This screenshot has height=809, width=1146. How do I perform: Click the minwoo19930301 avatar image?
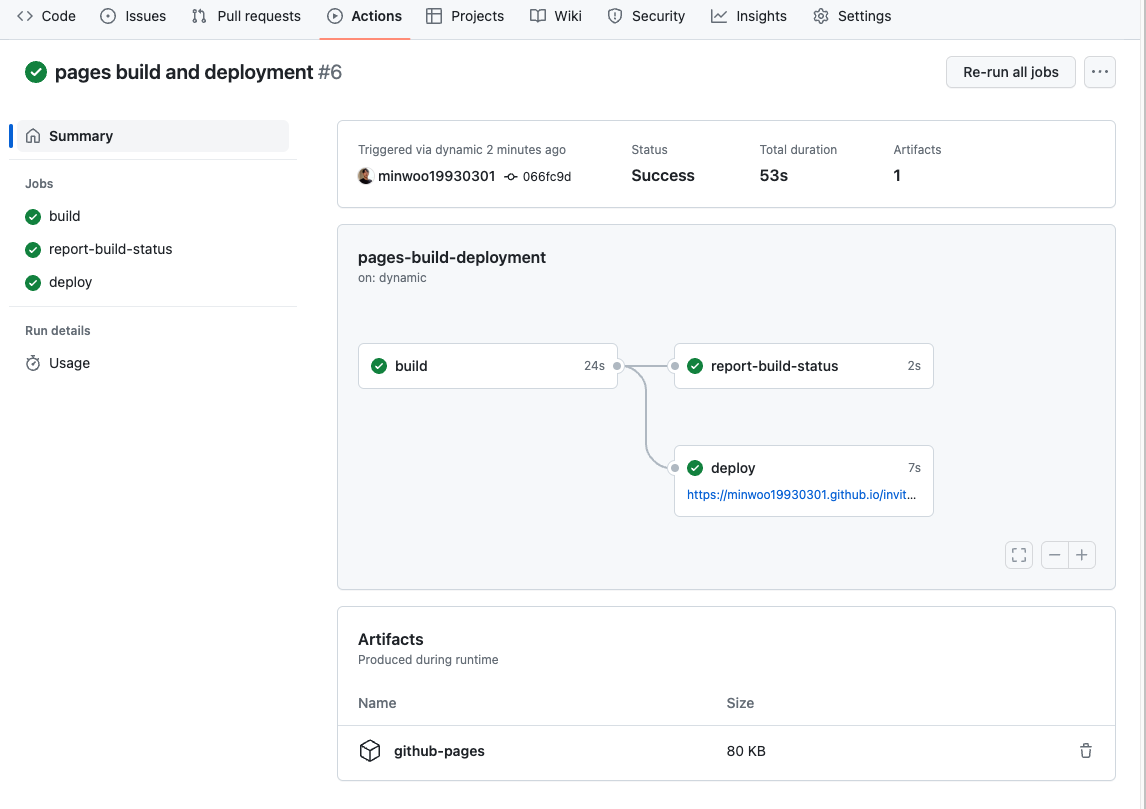coord(365,176)
